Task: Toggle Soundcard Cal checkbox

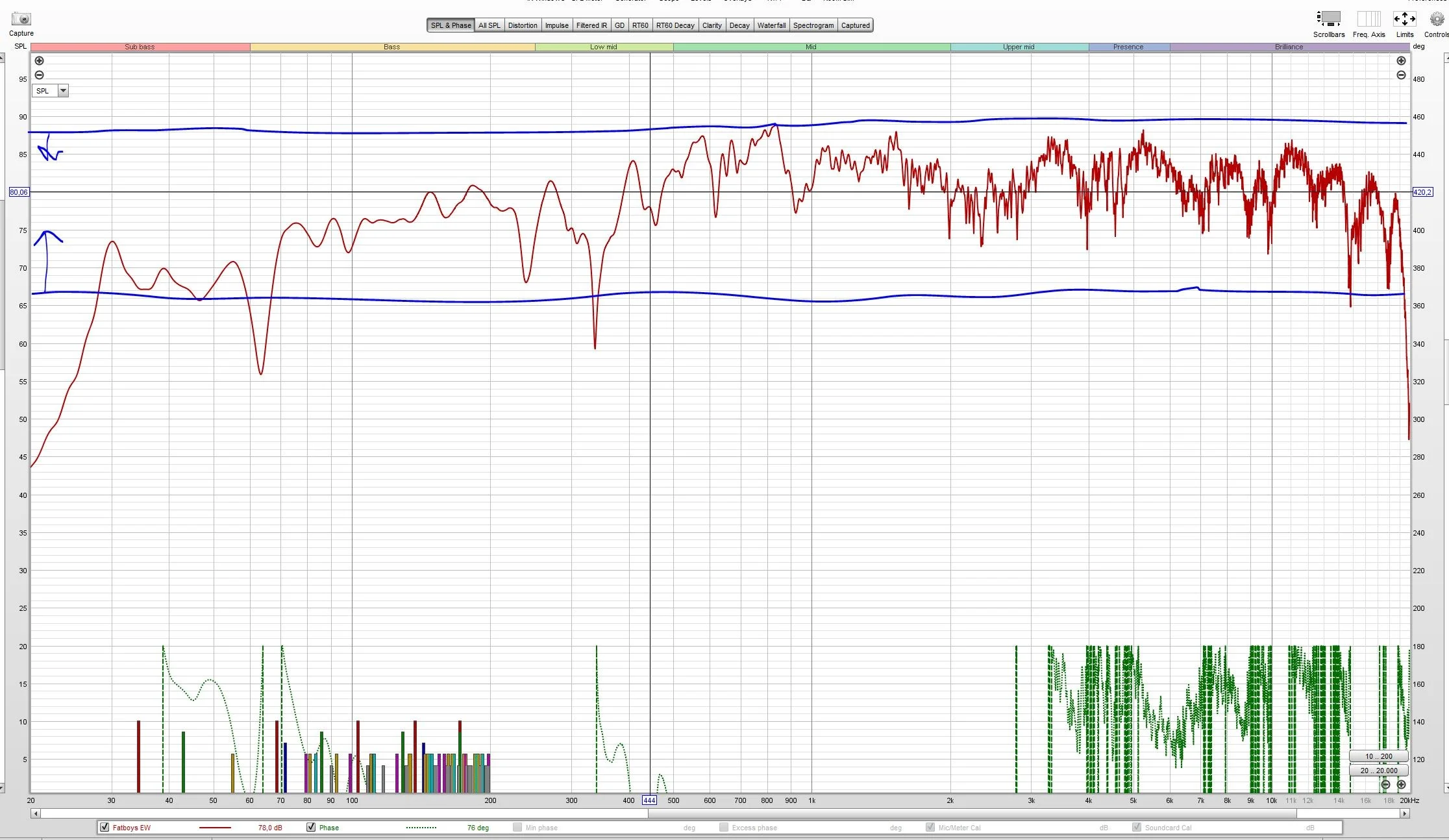Action: tap(1137, 827)
